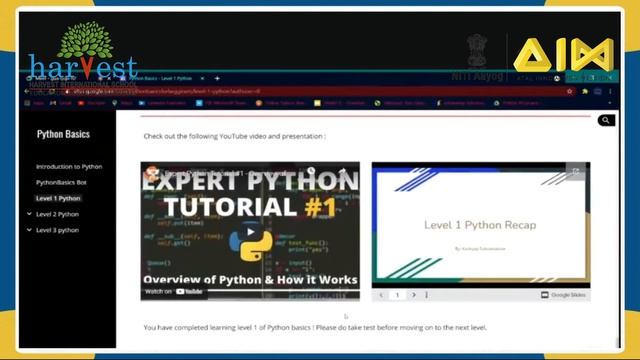Open the slides more-options menu

point(427,295)
